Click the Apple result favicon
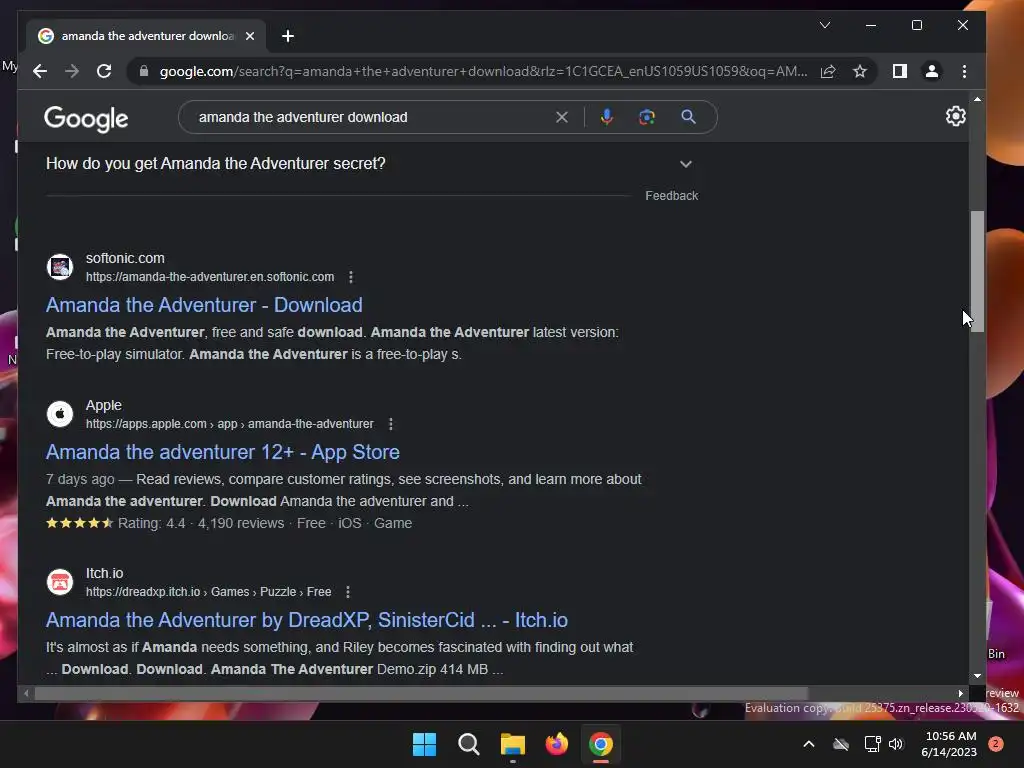Image resolution: width=1024 pixels, height=768 pixels. pos(60,414)
